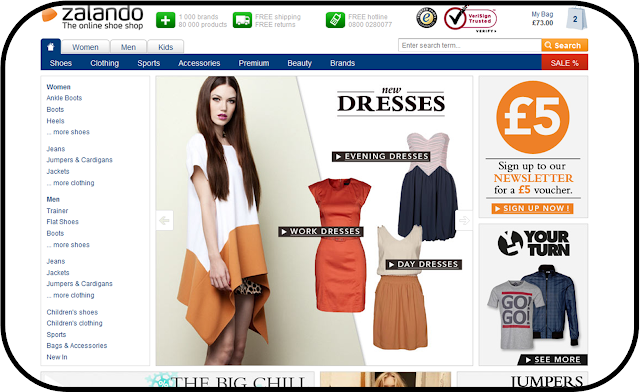Open Children's shoes link

72,312
